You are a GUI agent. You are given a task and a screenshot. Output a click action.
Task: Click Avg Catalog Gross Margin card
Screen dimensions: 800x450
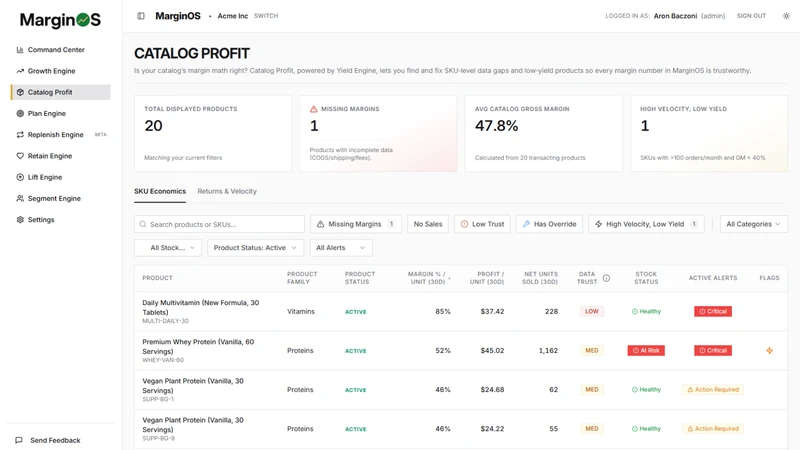[543, 133]
